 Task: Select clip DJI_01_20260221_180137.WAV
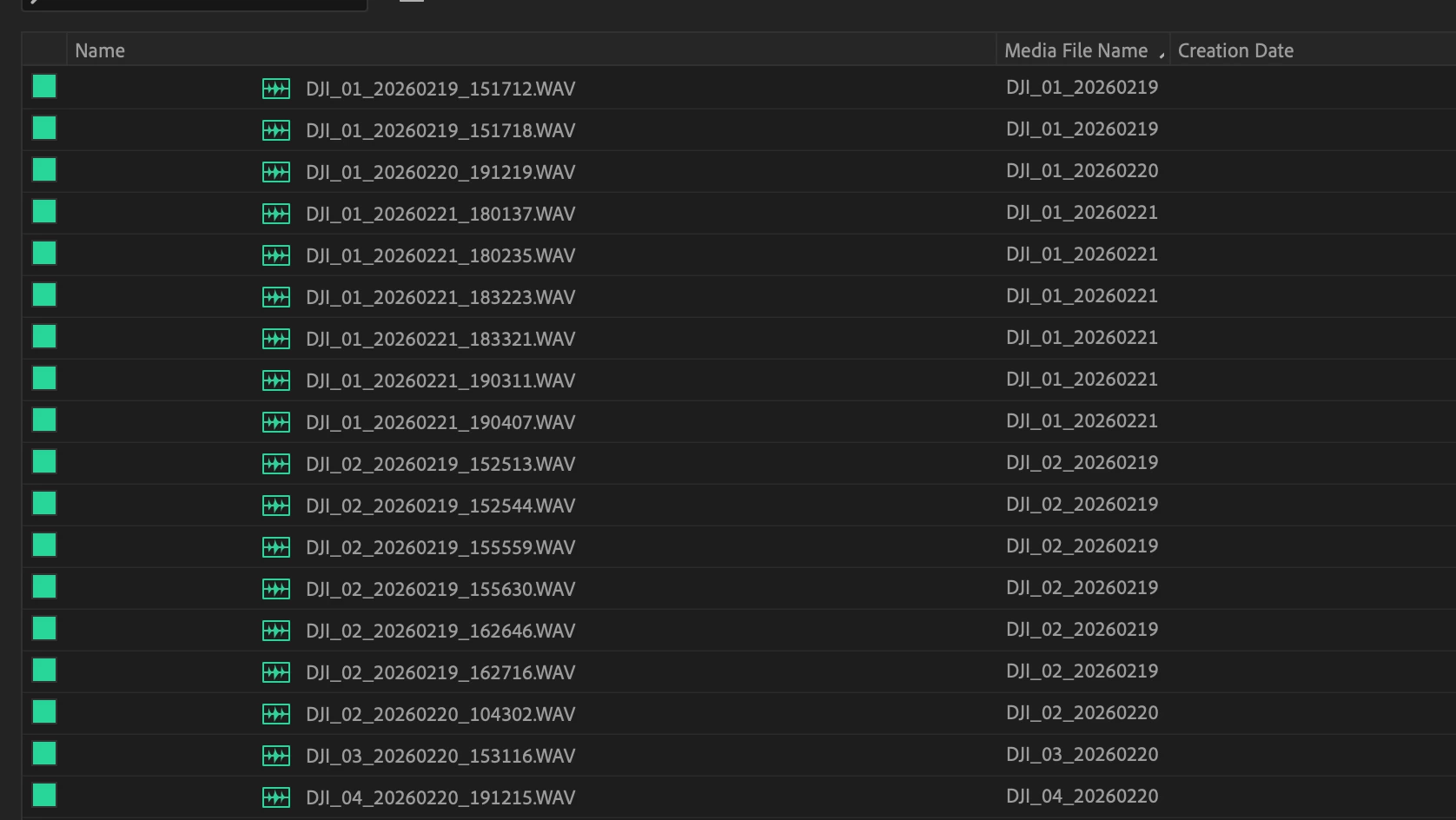click(440, 214)
